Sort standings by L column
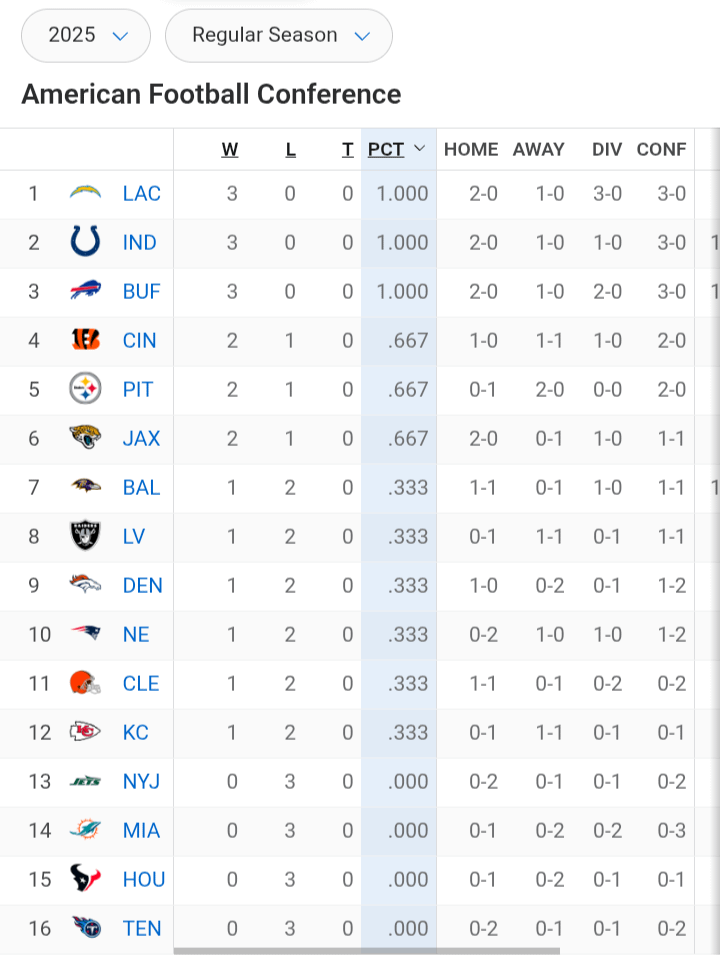The image size is (720, 962). tap(290, 149)
